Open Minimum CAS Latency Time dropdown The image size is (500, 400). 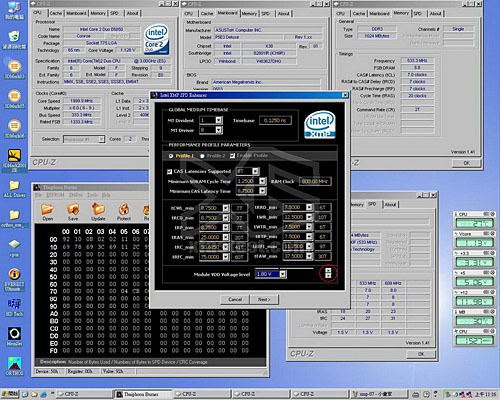pyautogui.click(x=262, y=191)
